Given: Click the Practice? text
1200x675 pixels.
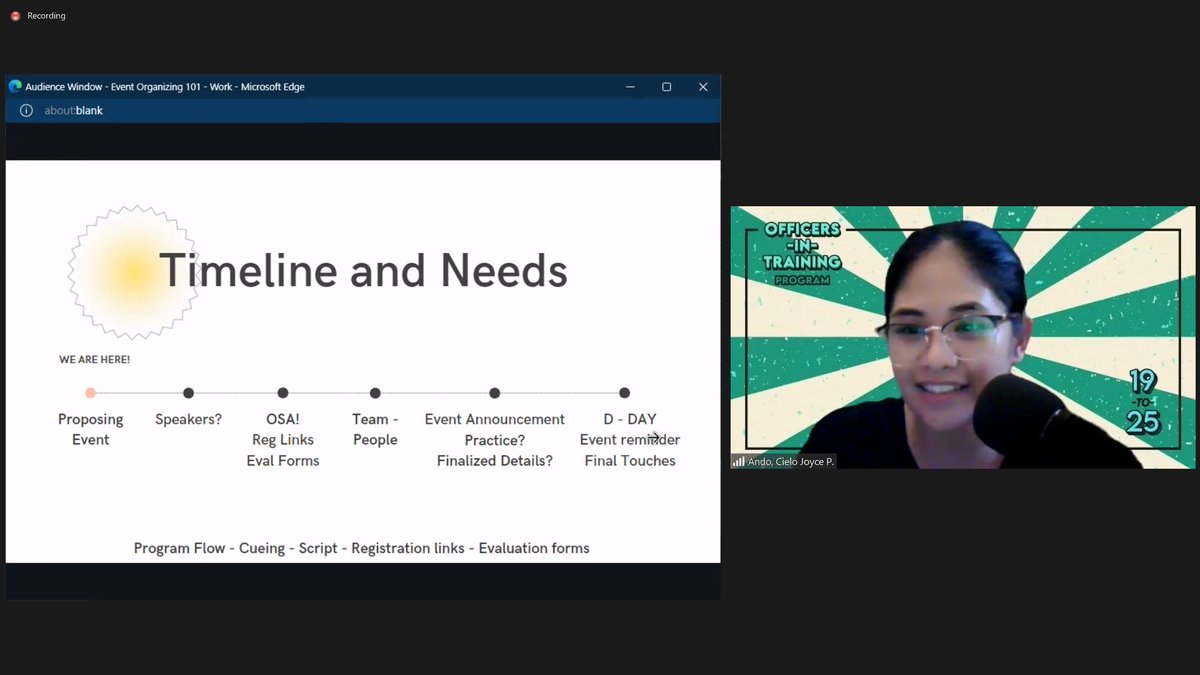Looking at the screenshot, I should pyautogui.click(x=494, y=440).
